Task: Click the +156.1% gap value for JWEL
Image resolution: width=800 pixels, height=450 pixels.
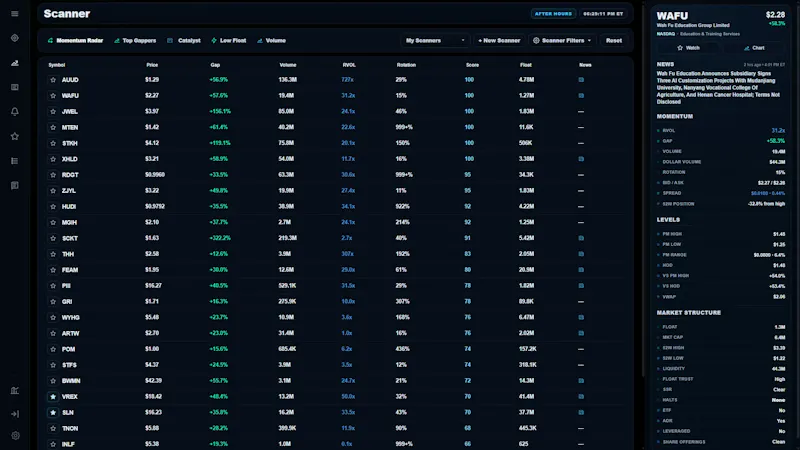Action: (220, 111)
